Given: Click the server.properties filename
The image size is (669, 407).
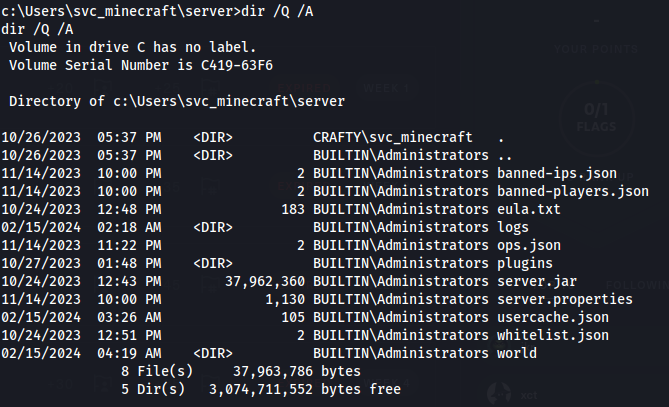Looking at the screenshot, I should [564, 299].
